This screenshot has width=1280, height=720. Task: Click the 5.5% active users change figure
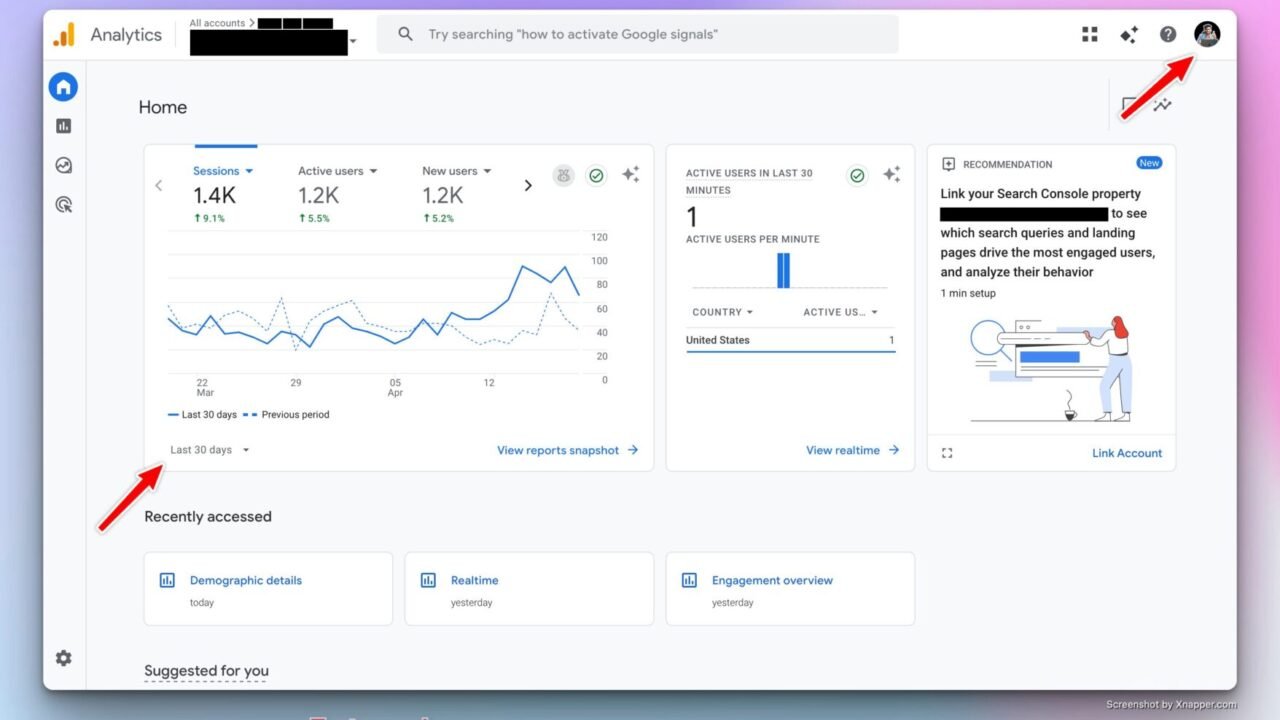(x=314, y=218)
